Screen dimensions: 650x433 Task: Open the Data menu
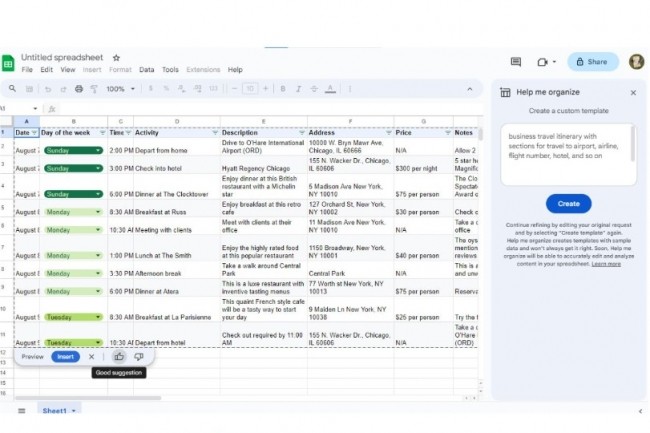(146, 70)
